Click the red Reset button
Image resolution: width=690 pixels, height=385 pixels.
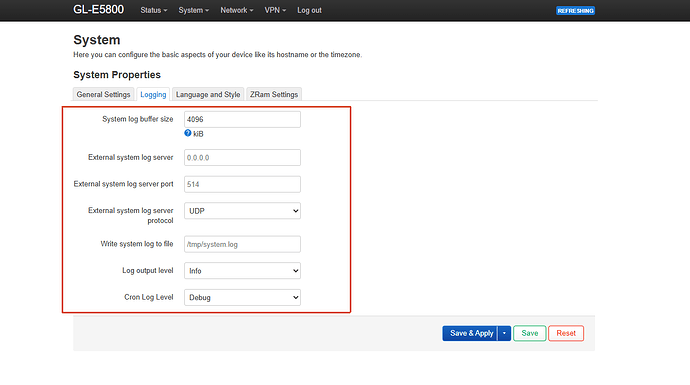(566, 333)
